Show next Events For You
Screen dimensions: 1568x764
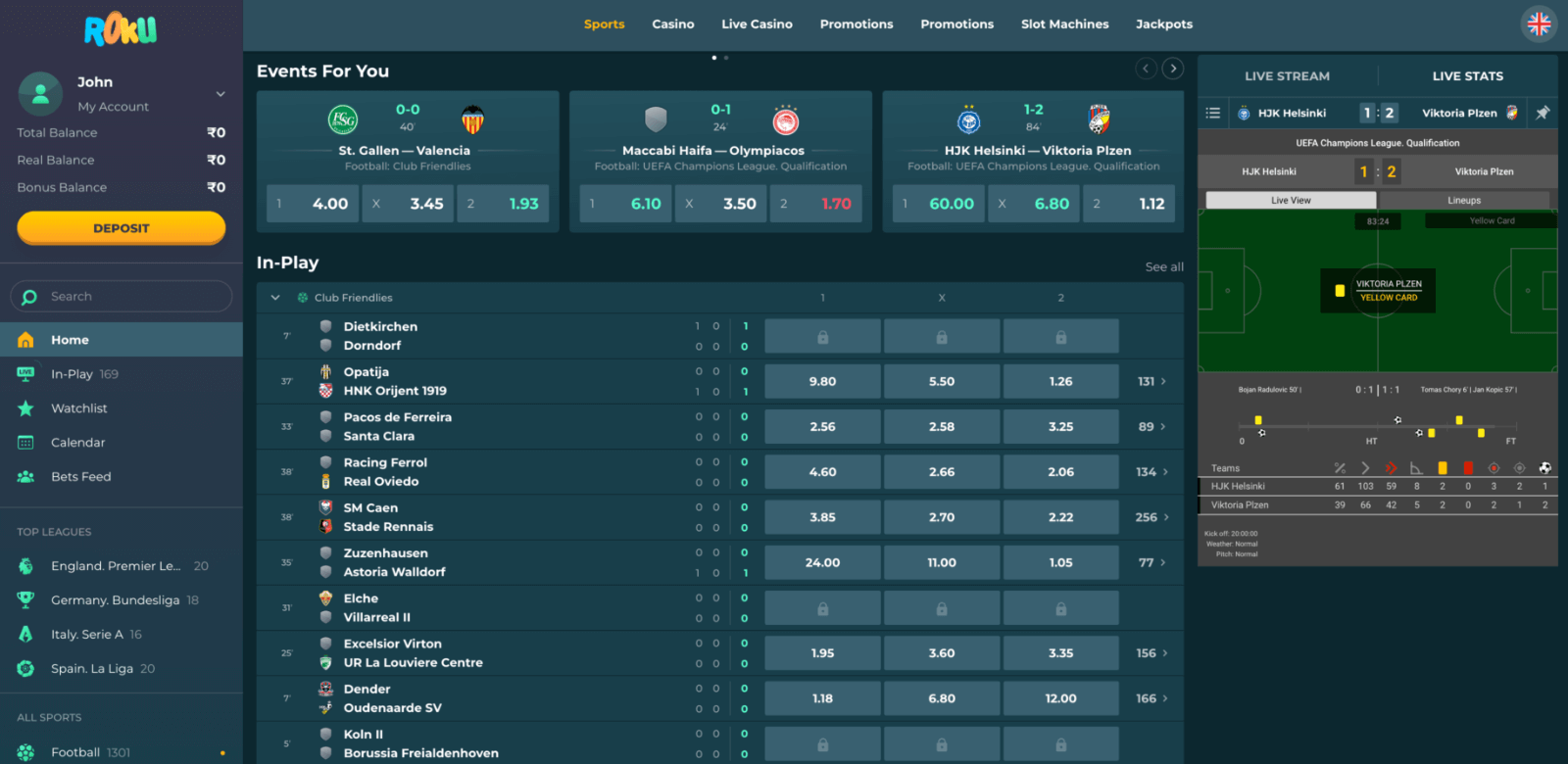(x=1172, y=69)
